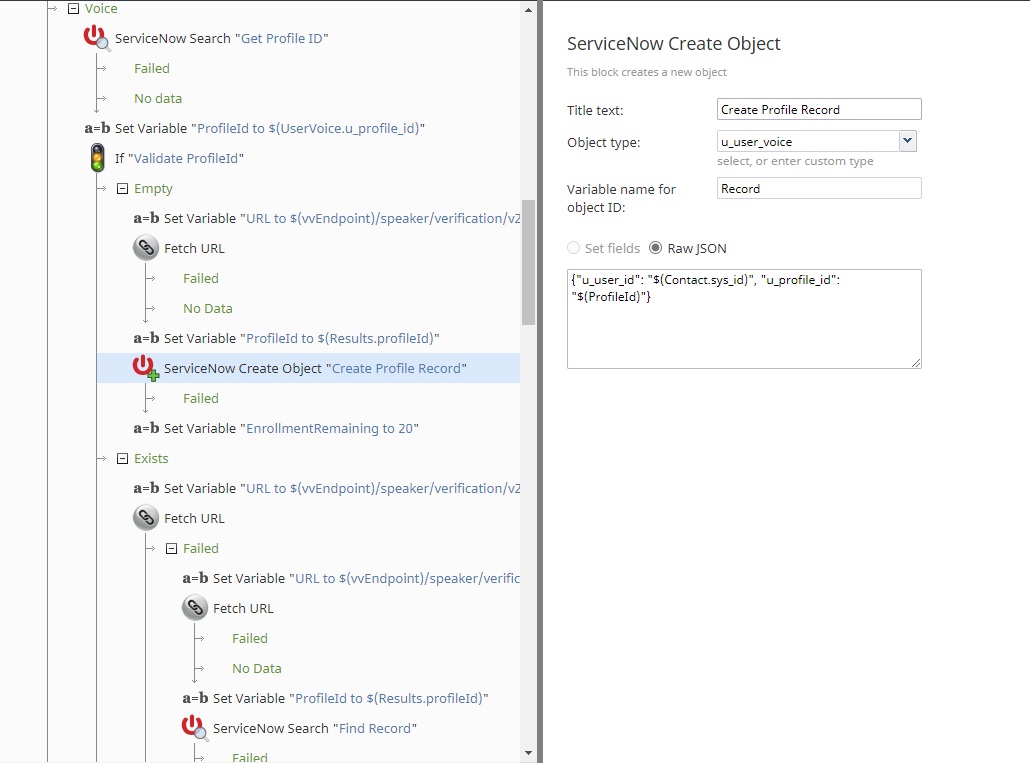1030x763 pixels.
Task: Select the Fetch URL link icon inside expanded Failed branch
Action: [195, 608]
